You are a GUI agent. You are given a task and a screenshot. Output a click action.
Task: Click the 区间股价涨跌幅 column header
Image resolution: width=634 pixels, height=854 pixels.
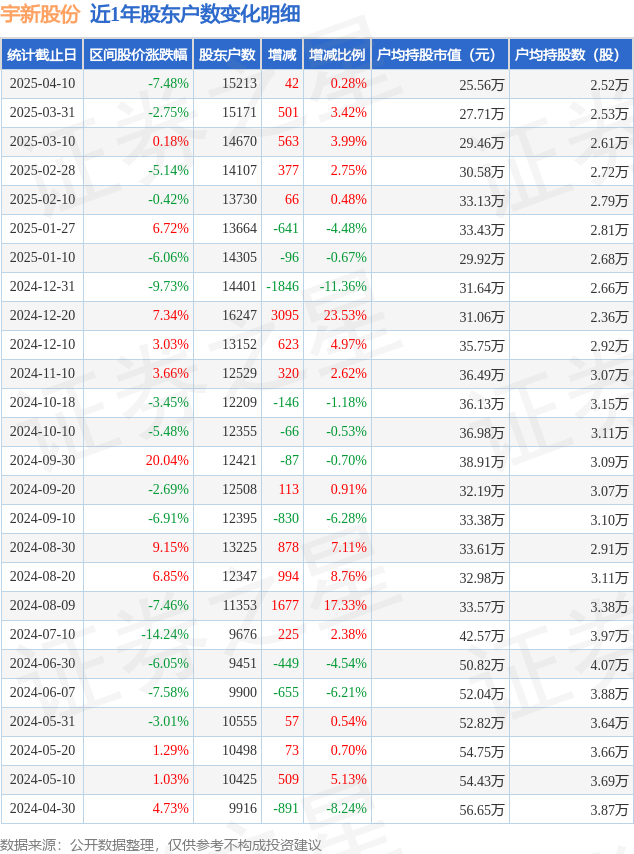point(138,54)
